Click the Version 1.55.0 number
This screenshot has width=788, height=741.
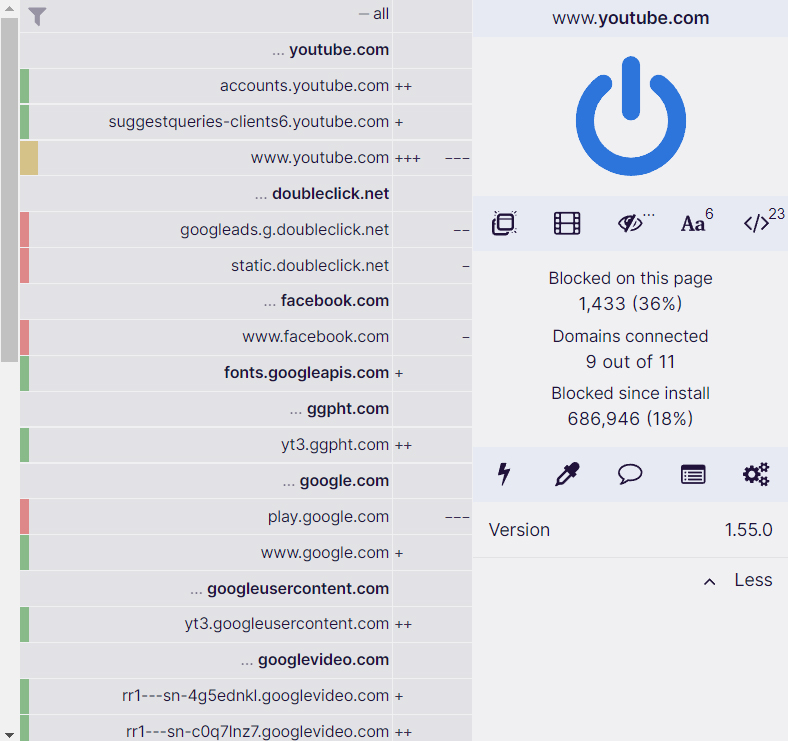[x=748, y=530]
